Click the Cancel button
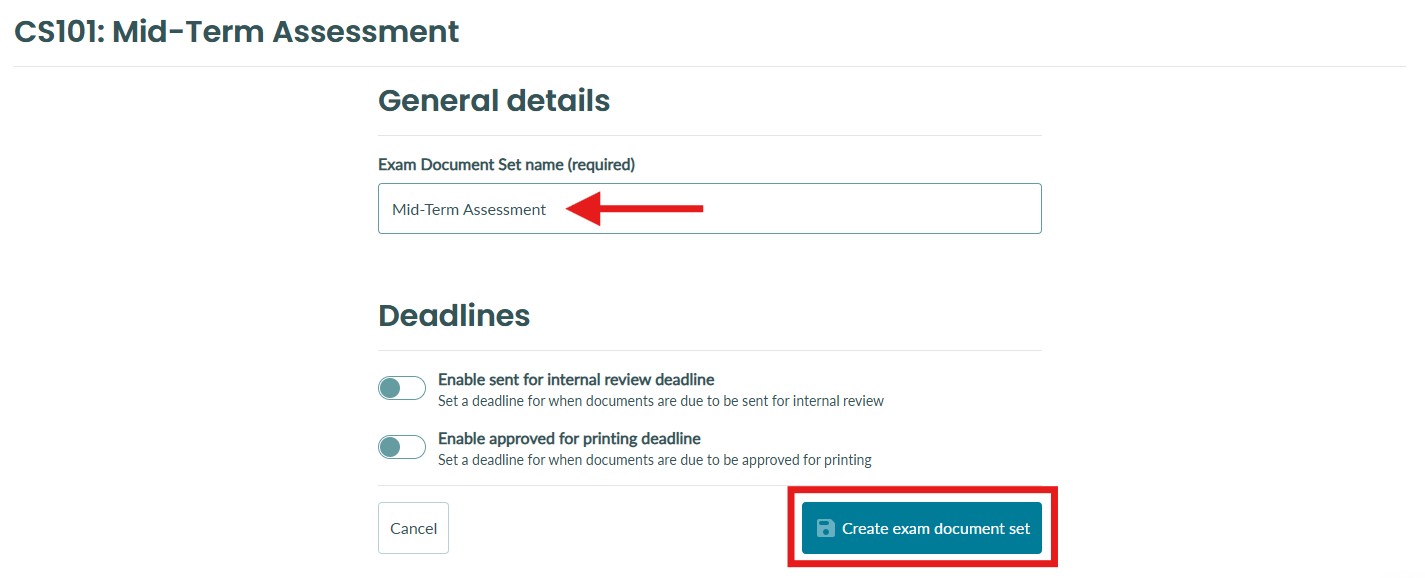Screen dimensions: 1425x578 tap(413, 528)
